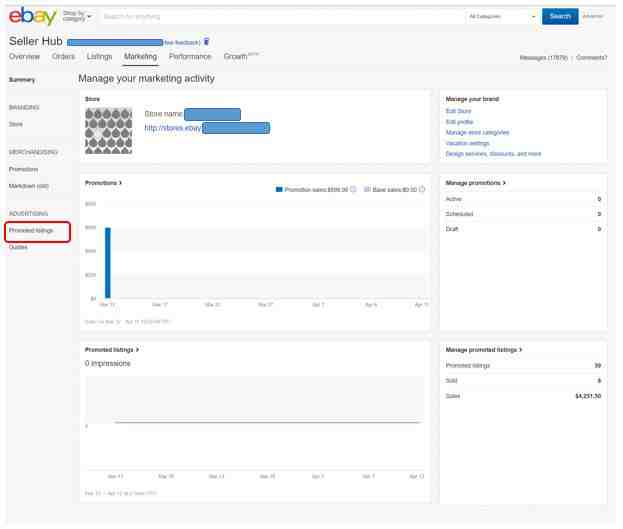The width and height of the screenshot is (623, 529).
Task: Click the eBay logo
Action: click(x=33, y=16)
